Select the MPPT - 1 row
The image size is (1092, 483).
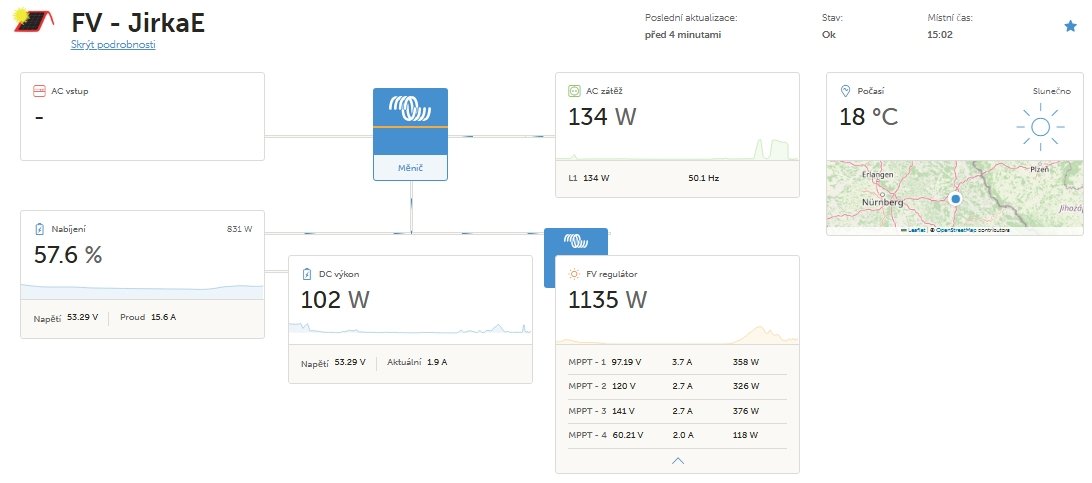pos(676,362)
